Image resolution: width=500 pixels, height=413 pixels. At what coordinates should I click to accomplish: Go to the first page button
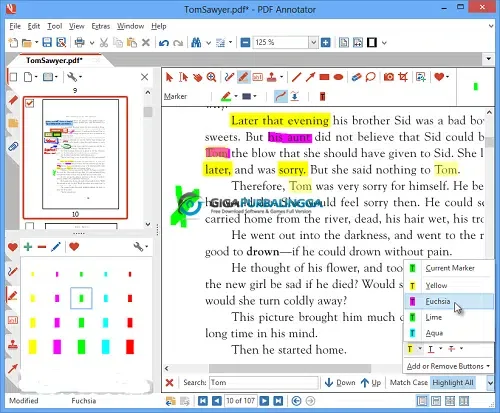tap(203, 401)
